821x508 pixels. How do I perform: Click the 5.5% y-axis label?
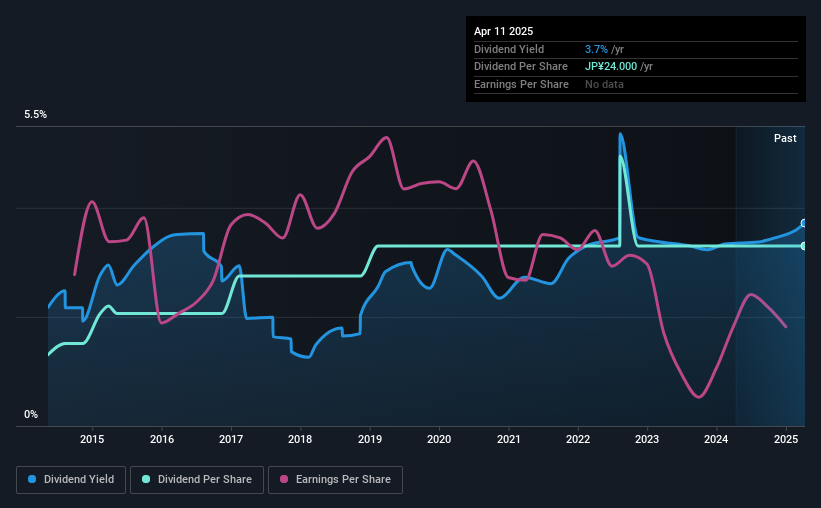tap(36, 115)
